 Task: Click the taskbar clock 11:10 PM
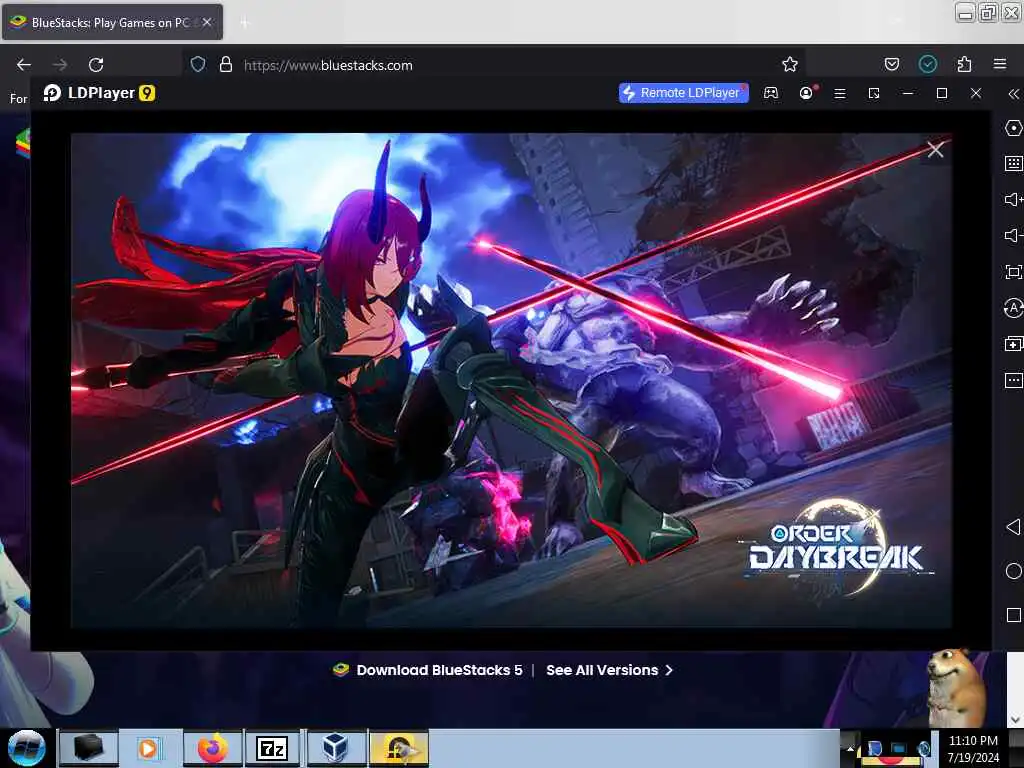point(973,741)
